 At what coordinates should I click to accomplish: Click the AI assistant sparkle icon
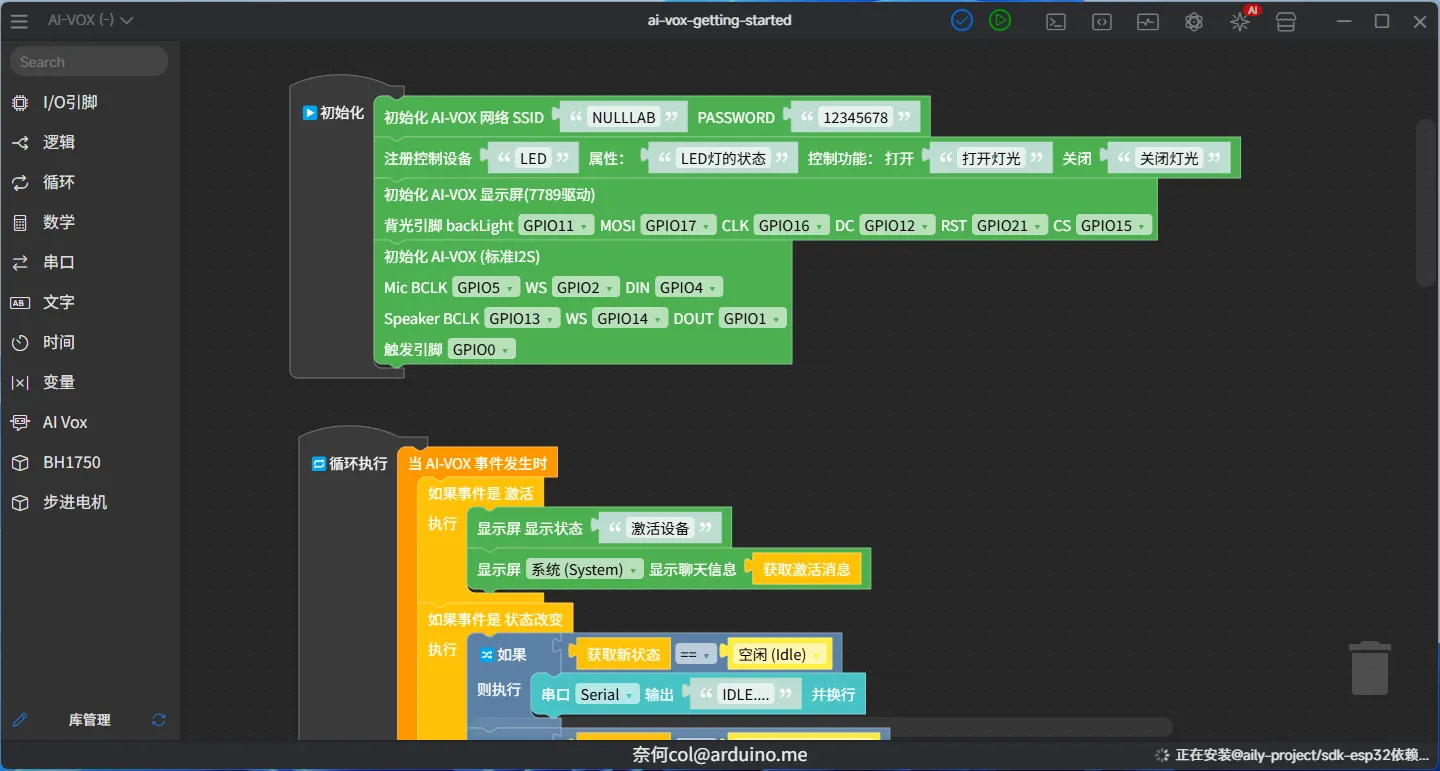pos(1240,21)
